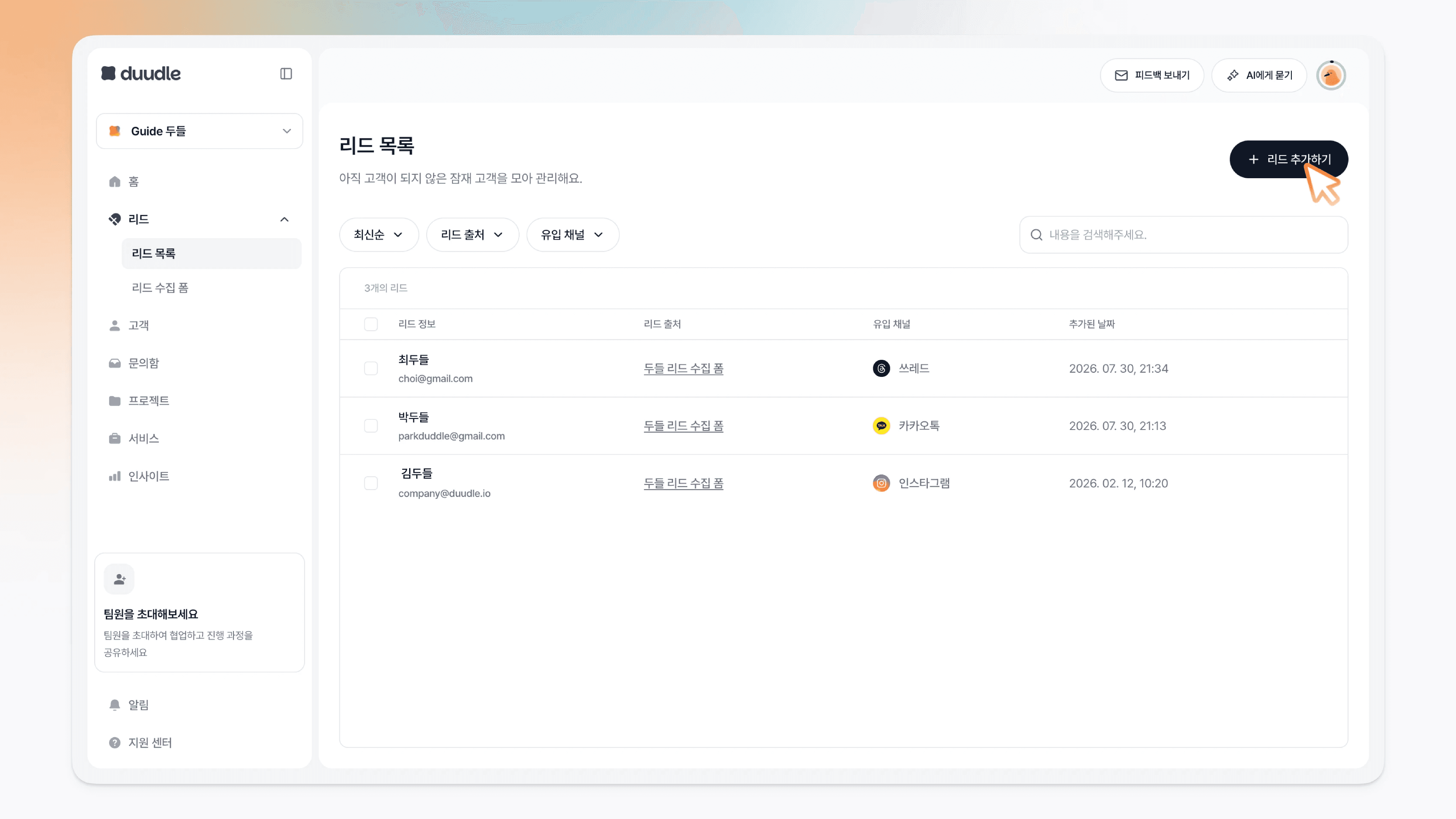Check the box for 김두들 lead
The width and height of the screenshot is (1456, 819).
click(x=371, y=483)
